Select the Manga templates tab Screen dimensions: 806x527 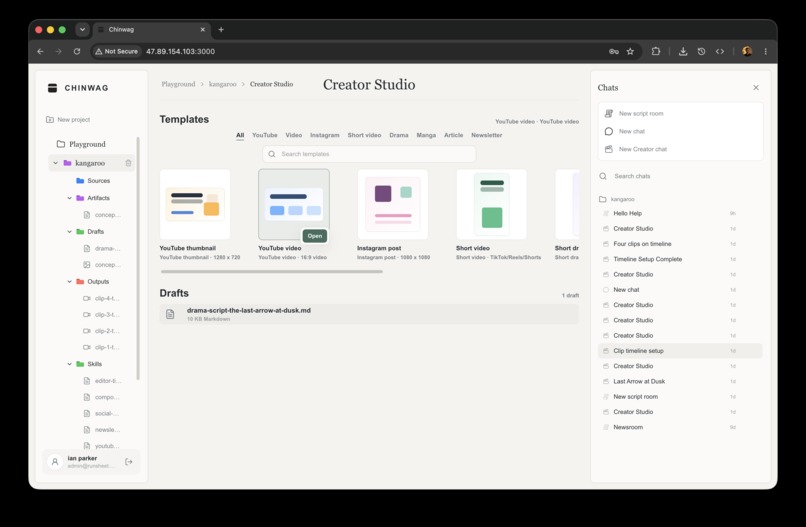coord(426,135)
